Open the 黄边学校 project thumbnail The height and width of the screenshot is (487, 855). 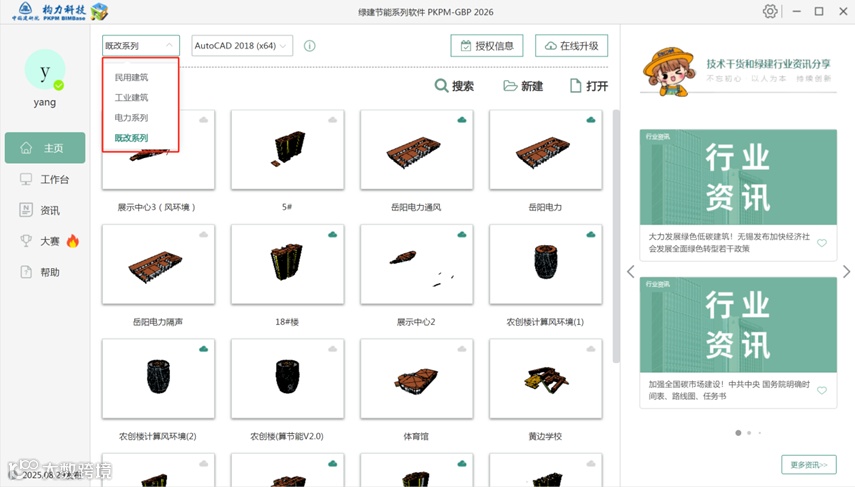pos(546,379)
